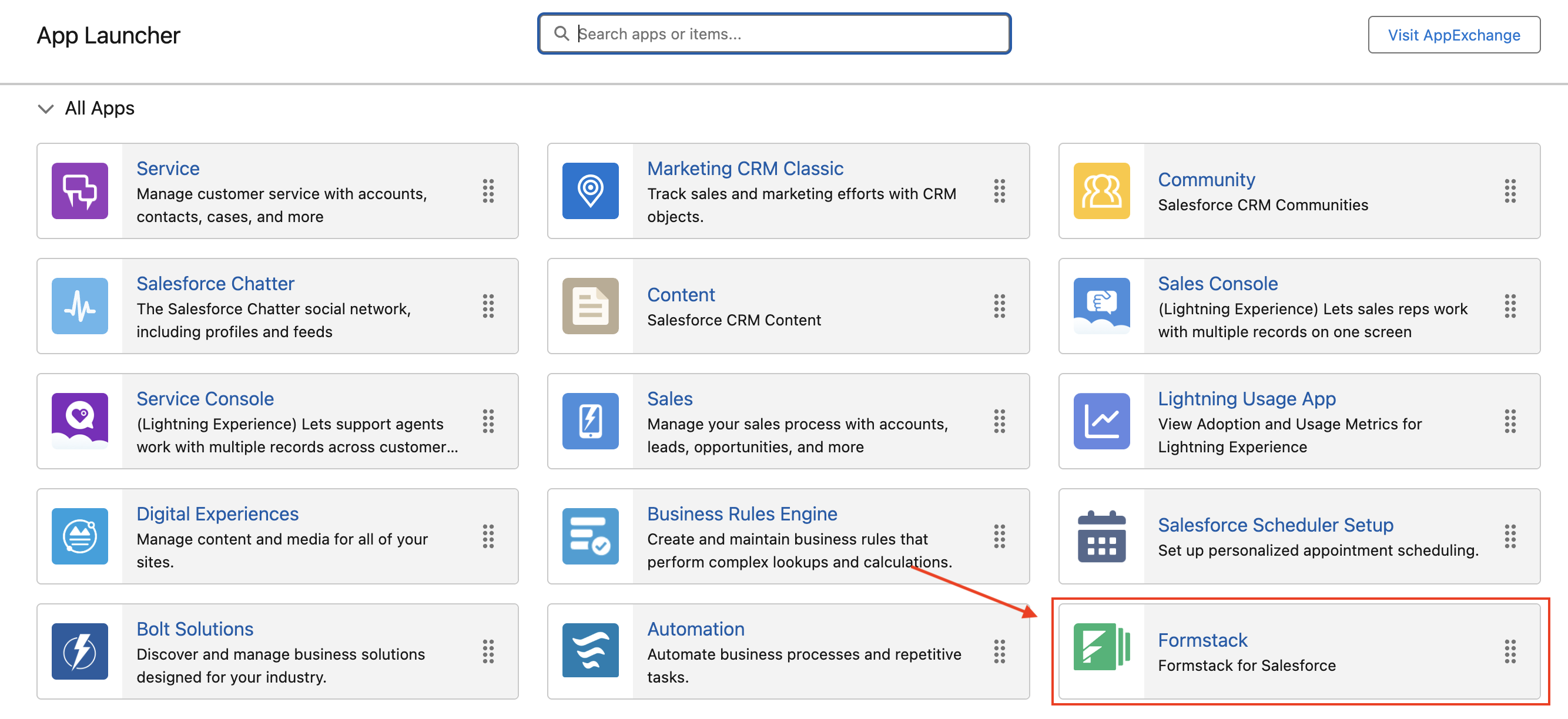
Task: Open the Salesforce Scheduler Setup calendar icon
Action: point(1101,536)
